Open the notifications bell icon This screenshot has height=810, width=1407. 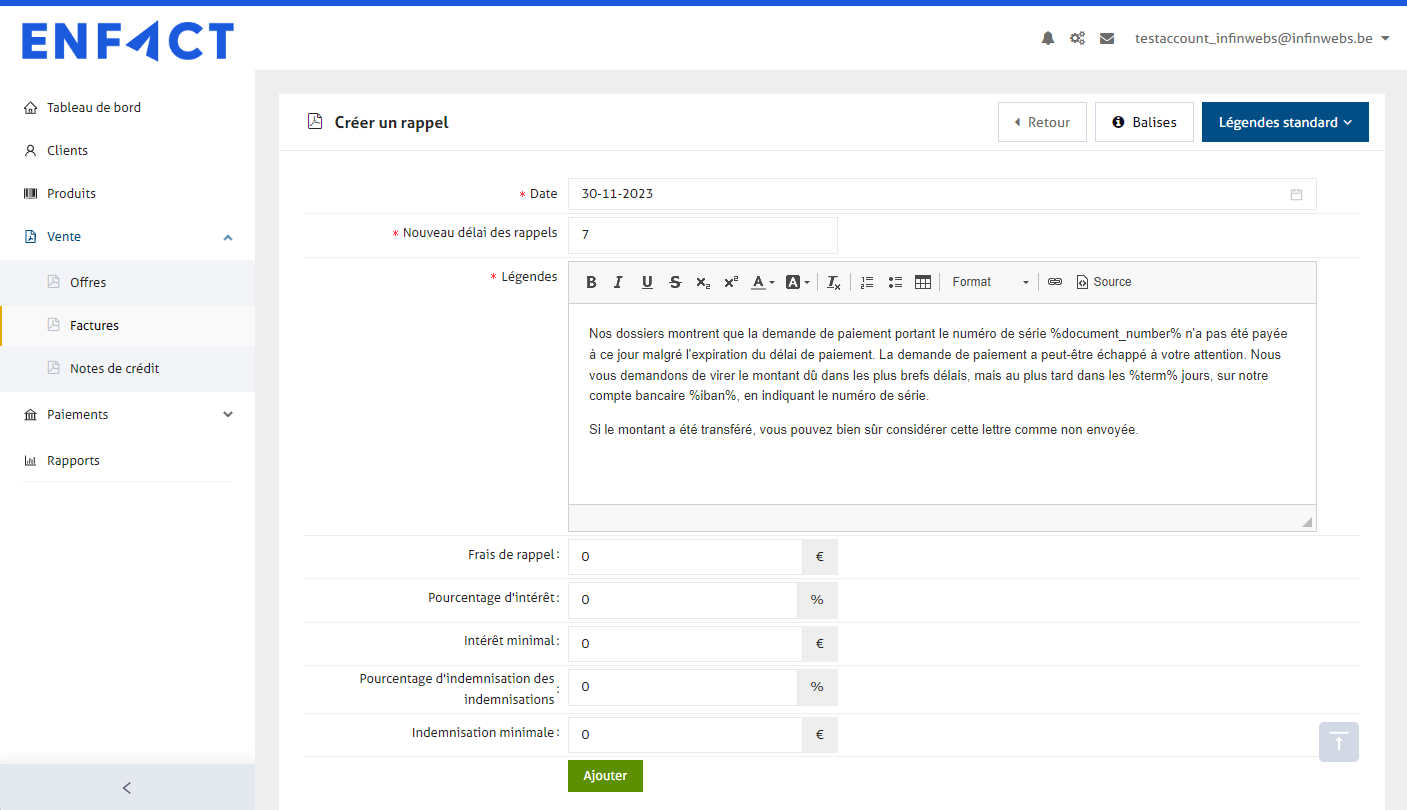[1048, 38]
